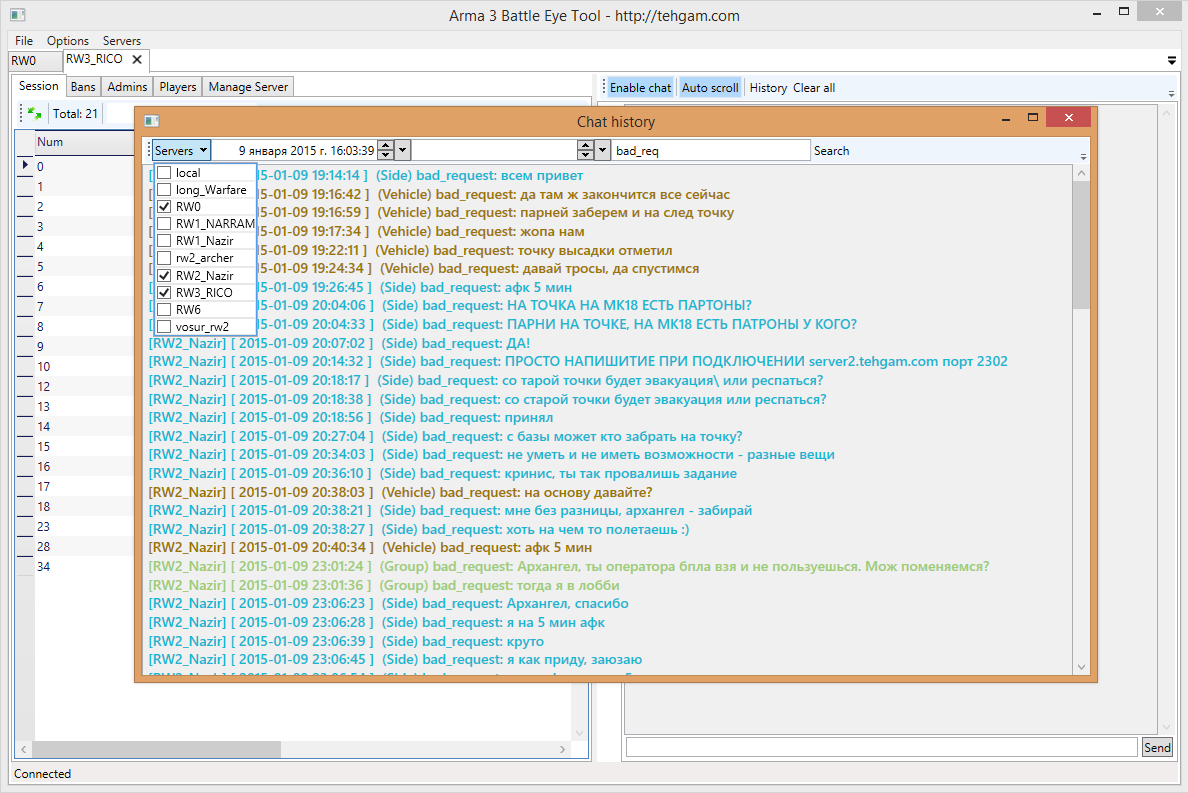Click Clear all in the chat toolbar
The height and width of the screenshot is (793, 1188).
814,88
